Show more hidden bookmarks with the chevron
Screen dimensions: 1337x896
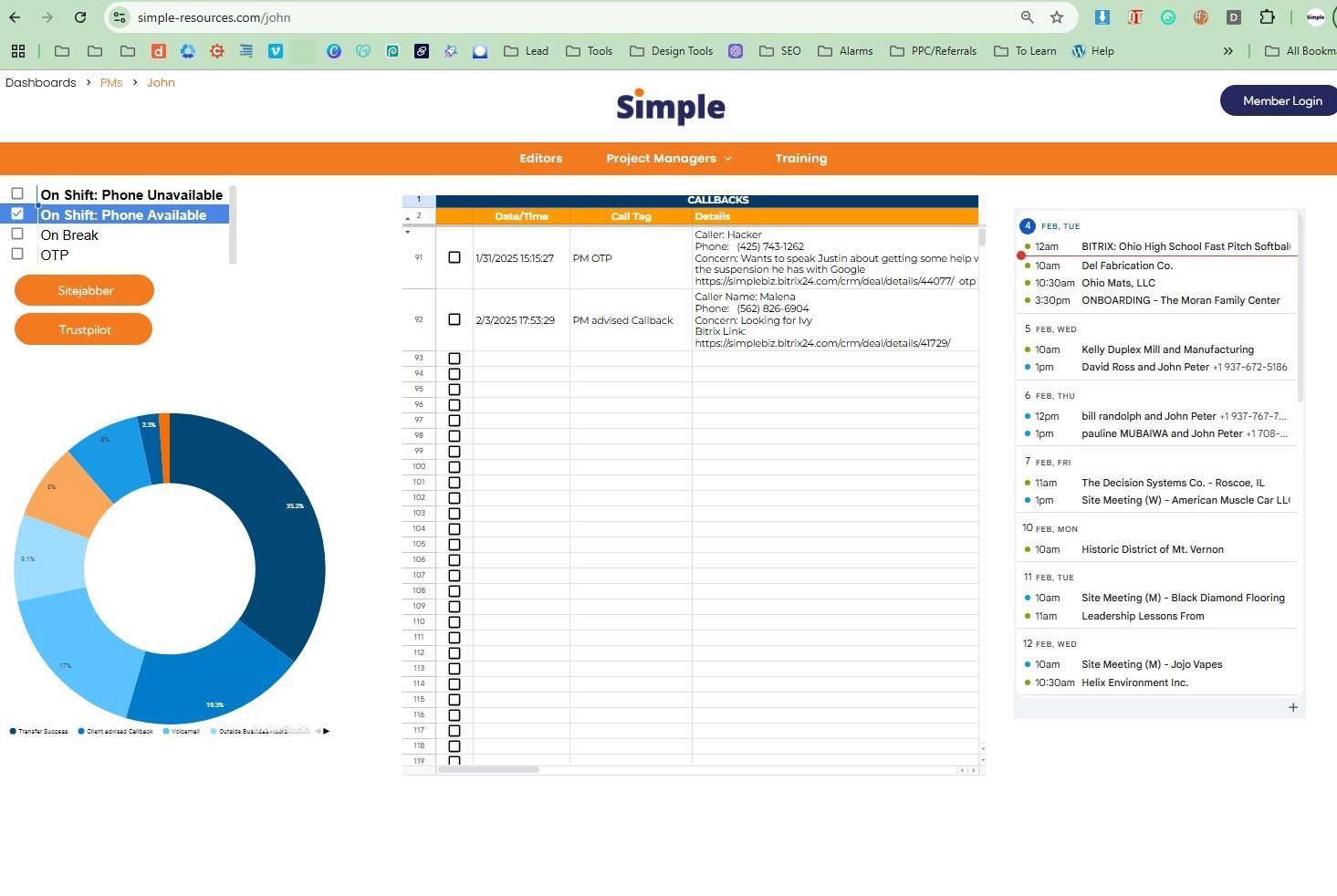point(1228,51)
